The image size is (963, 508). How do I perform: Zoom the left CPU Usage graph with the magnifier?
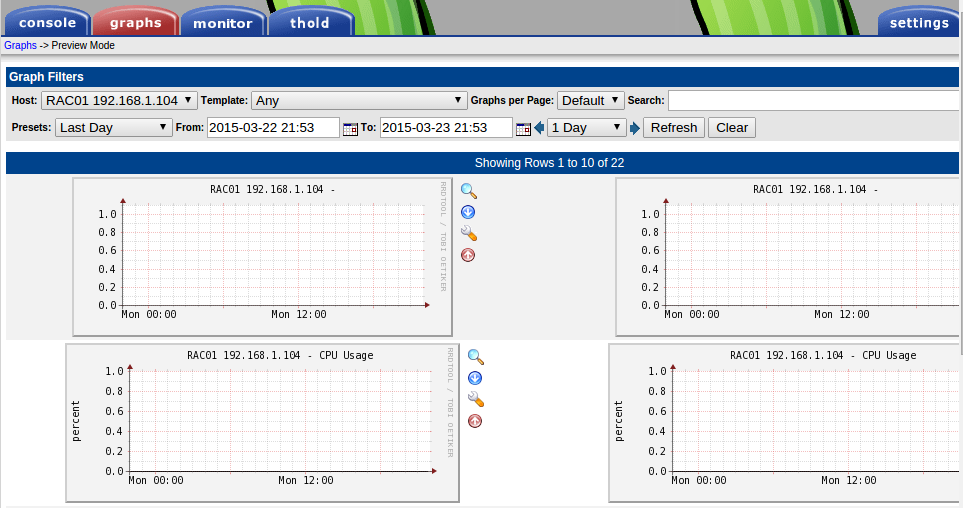point(475,357)
